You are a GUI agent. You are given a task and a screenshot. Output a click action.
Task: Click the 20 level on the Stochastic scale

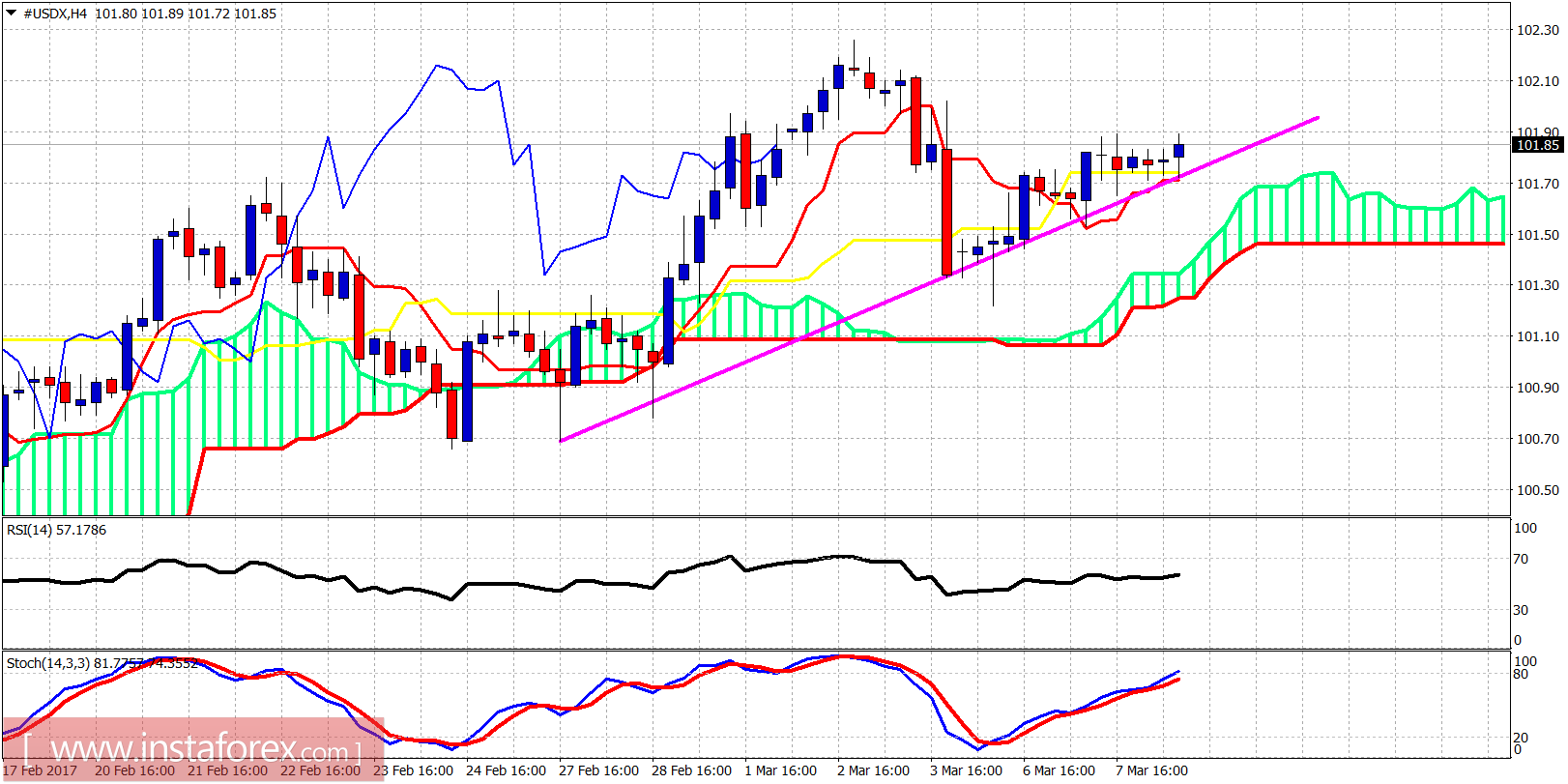pos(1521,738)
